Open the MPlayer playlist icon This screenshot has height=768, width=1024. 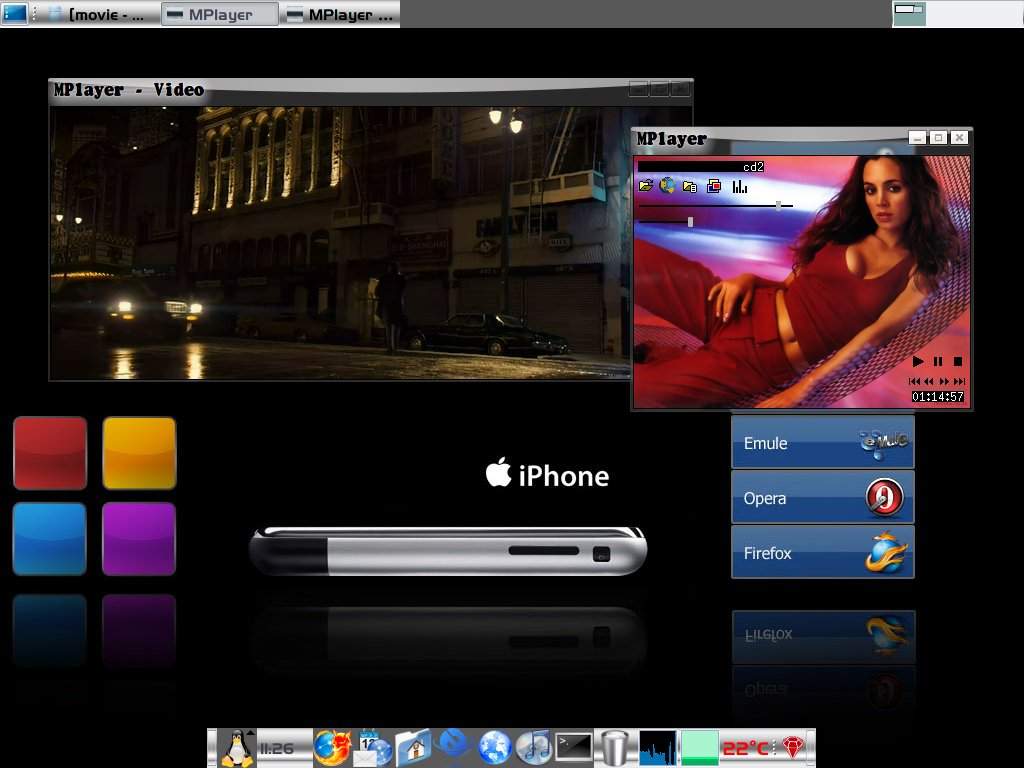pos(690,187)
